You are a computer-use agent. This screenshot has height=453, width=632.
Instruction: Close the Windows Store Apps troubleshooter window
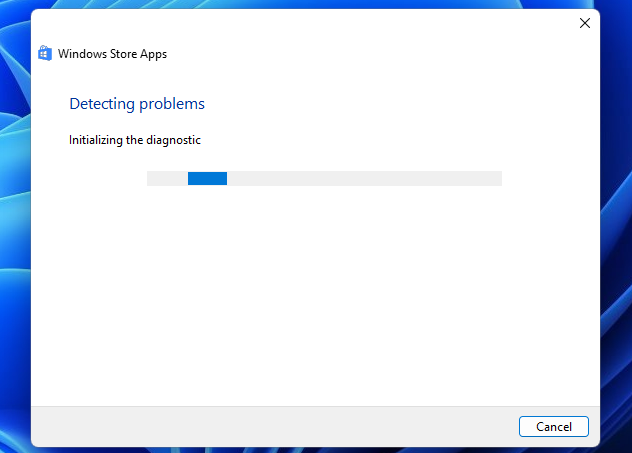click(x=585, y=23)
